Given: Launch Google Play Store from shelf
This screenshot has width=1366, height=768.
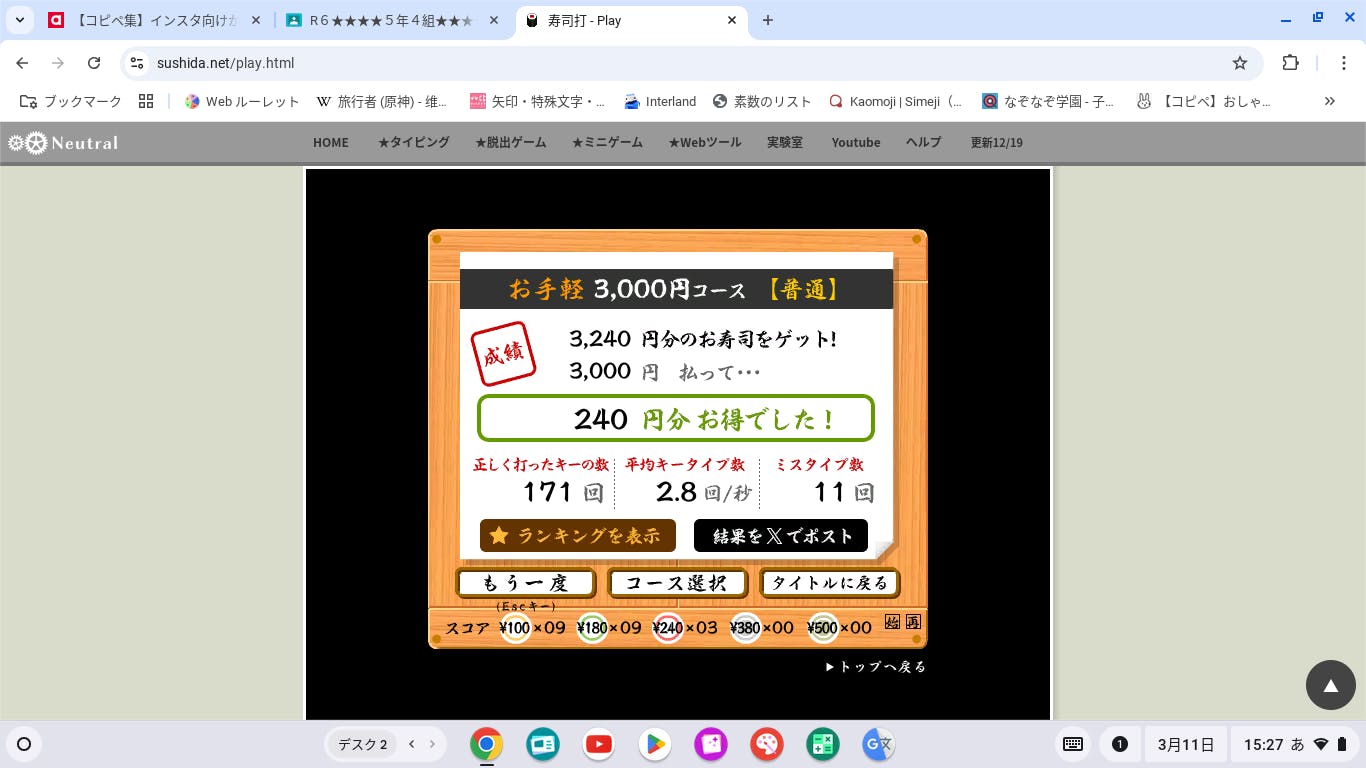Looking at the screenshot, I should point(655,744).
